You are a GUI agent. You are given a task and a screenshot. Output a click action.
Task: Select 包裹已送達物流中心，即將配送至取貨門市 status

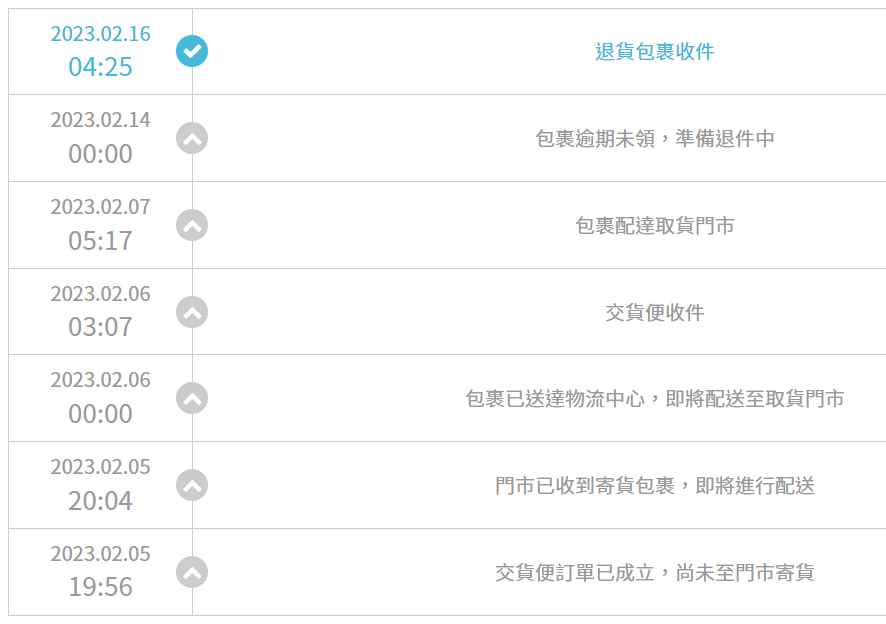click(654, 399)
